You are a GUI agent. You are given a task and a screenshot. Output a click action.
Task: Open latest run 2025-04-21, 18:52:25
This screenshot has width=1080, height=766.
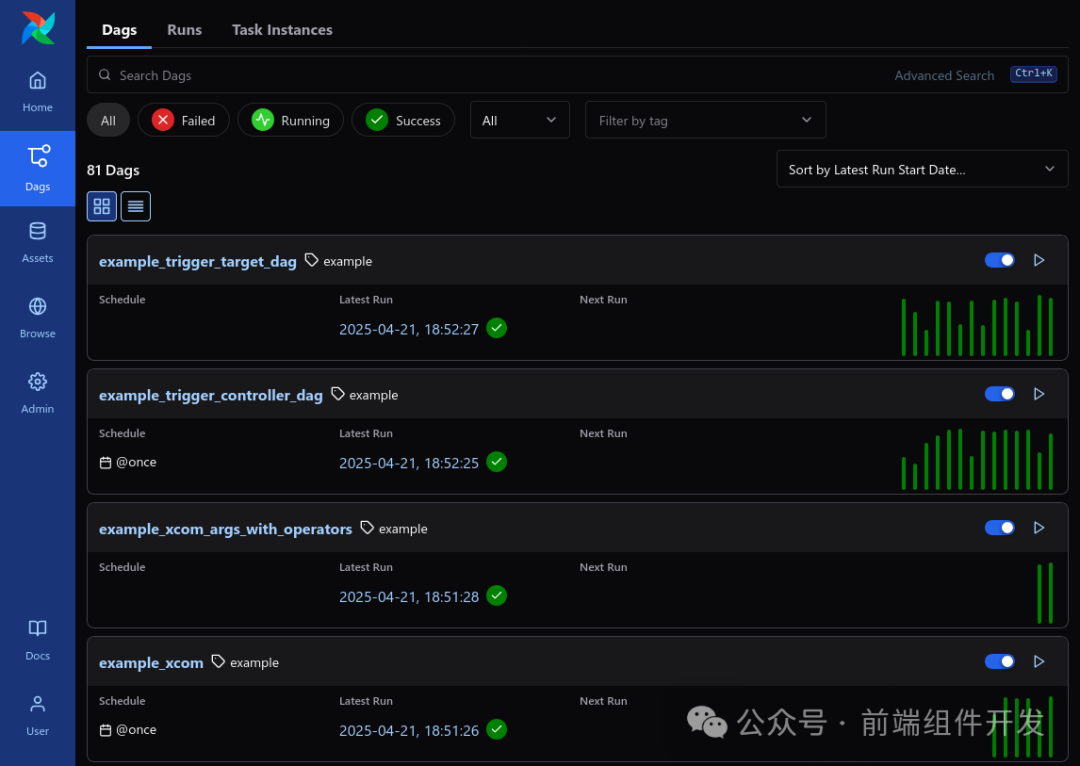[x=408, y=463]
